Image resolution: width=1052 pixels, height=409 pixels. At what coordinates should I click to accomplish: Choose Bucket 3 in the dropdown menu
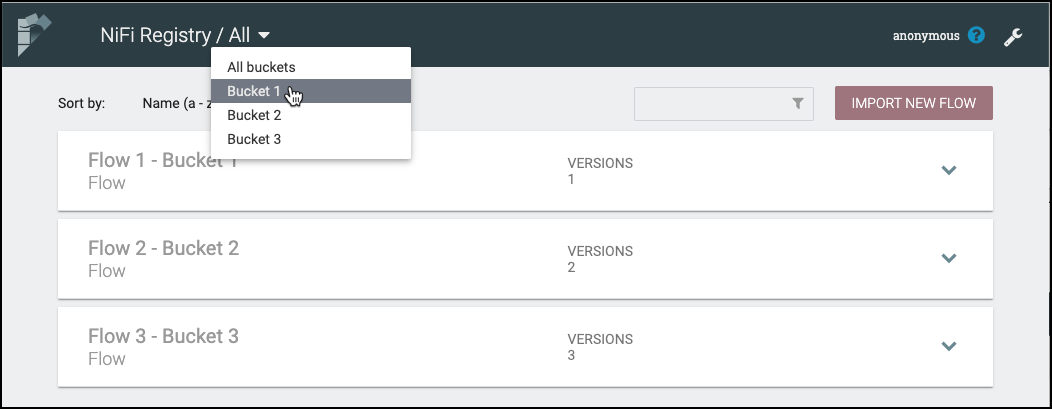coord(254,139)
